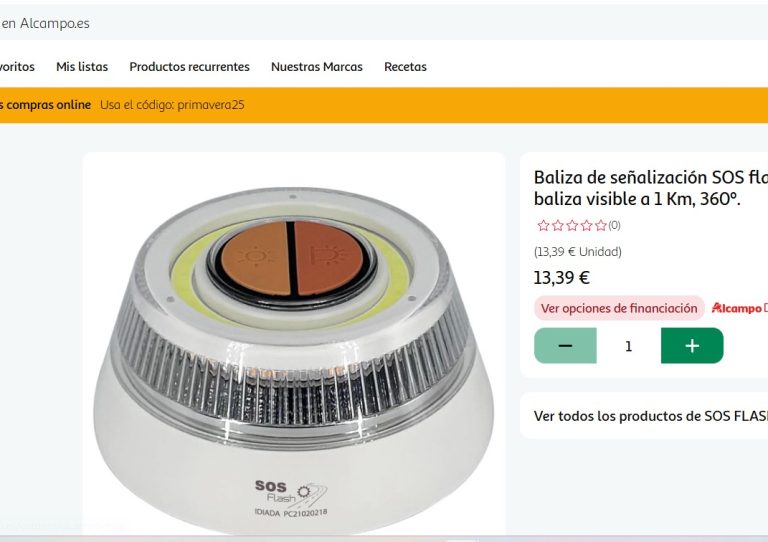This screenshot has width=768, height=542.
Task: Click the Baliza de señalización product title
Action: (651, 188)
